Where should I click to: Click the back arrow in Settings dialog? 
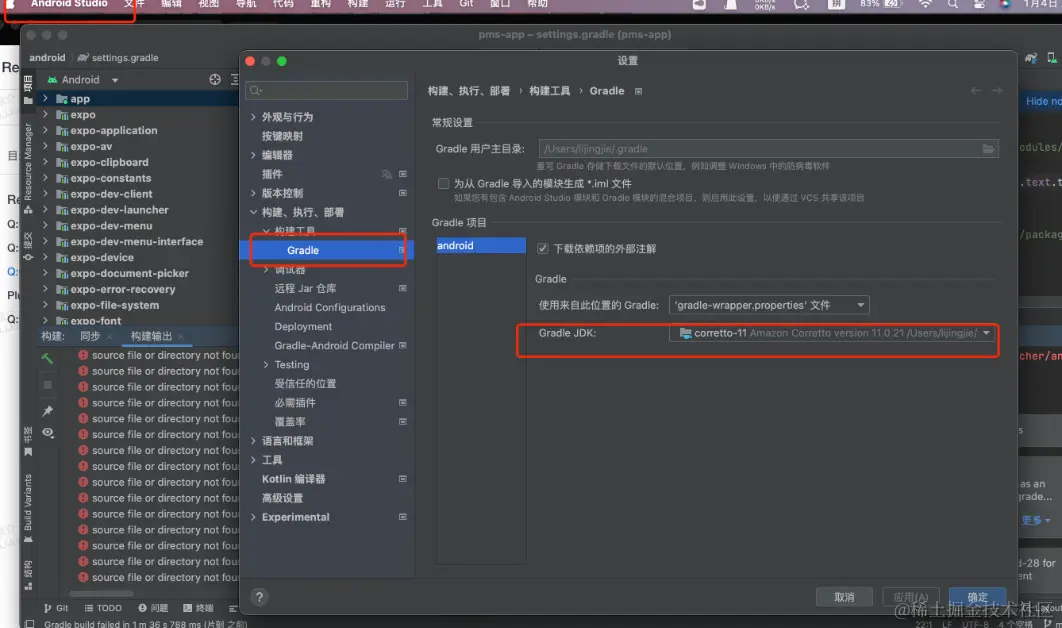pos(976,90)
